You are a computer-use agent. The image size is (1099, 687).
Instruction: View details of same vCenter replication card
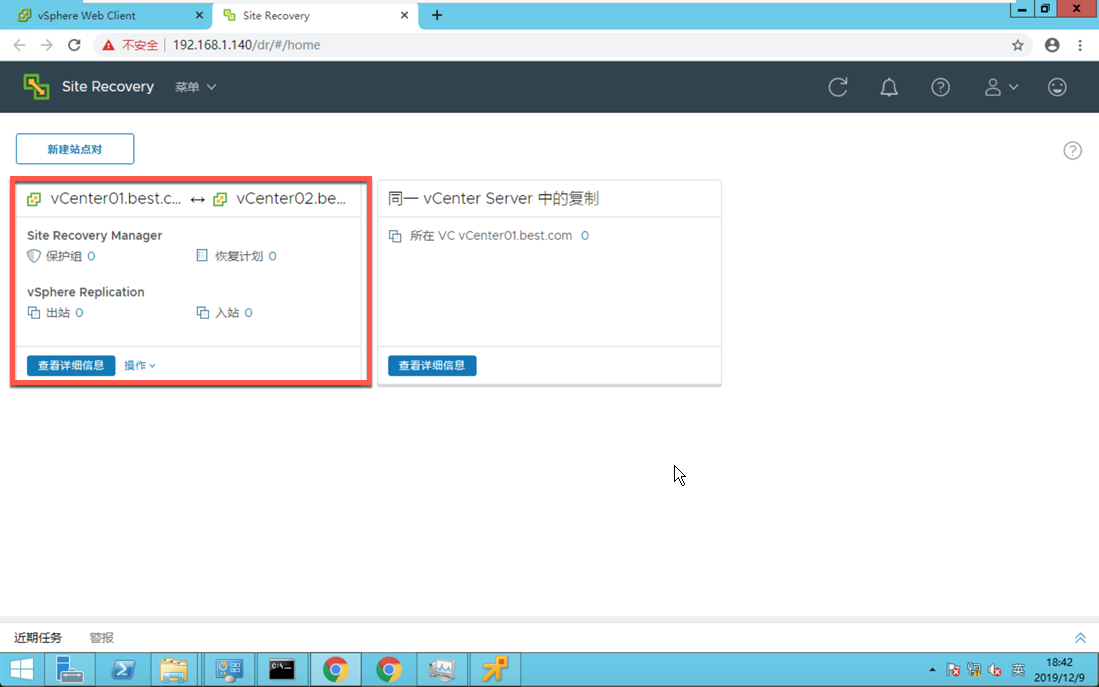[x=432, y=365]
